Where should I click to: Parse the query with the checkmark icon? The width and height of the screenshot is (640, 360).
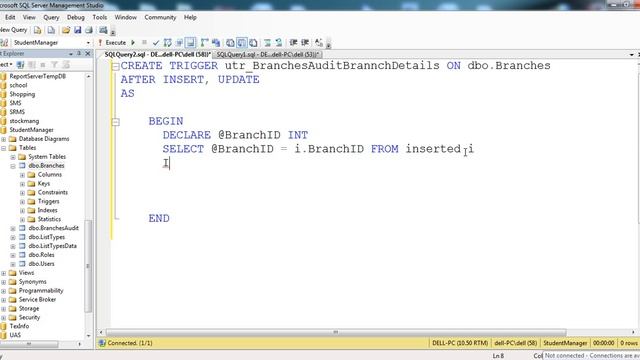156,42
